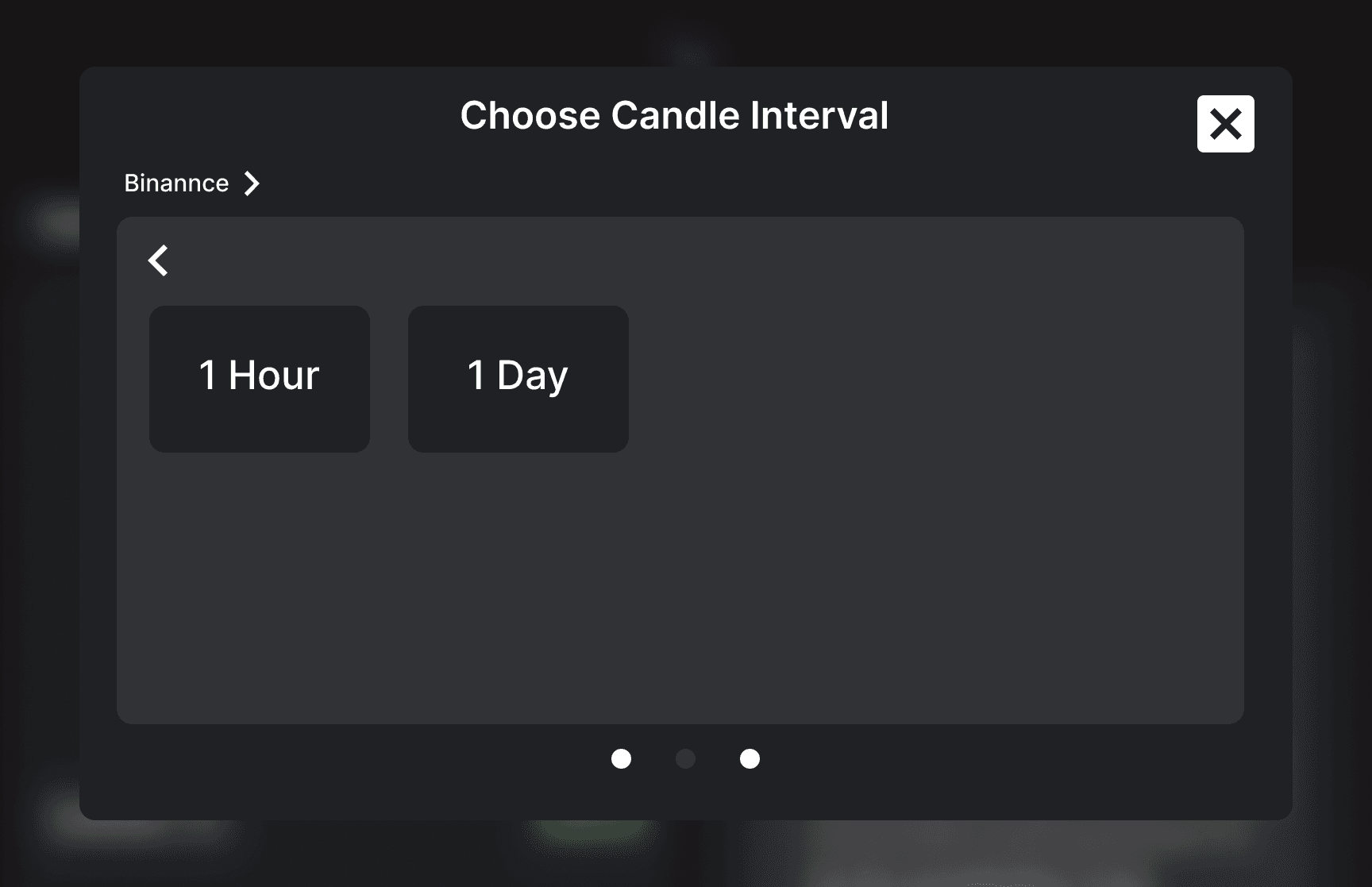
Task: Return to previous step using left chevron
Action: click(x=159, y=260)
